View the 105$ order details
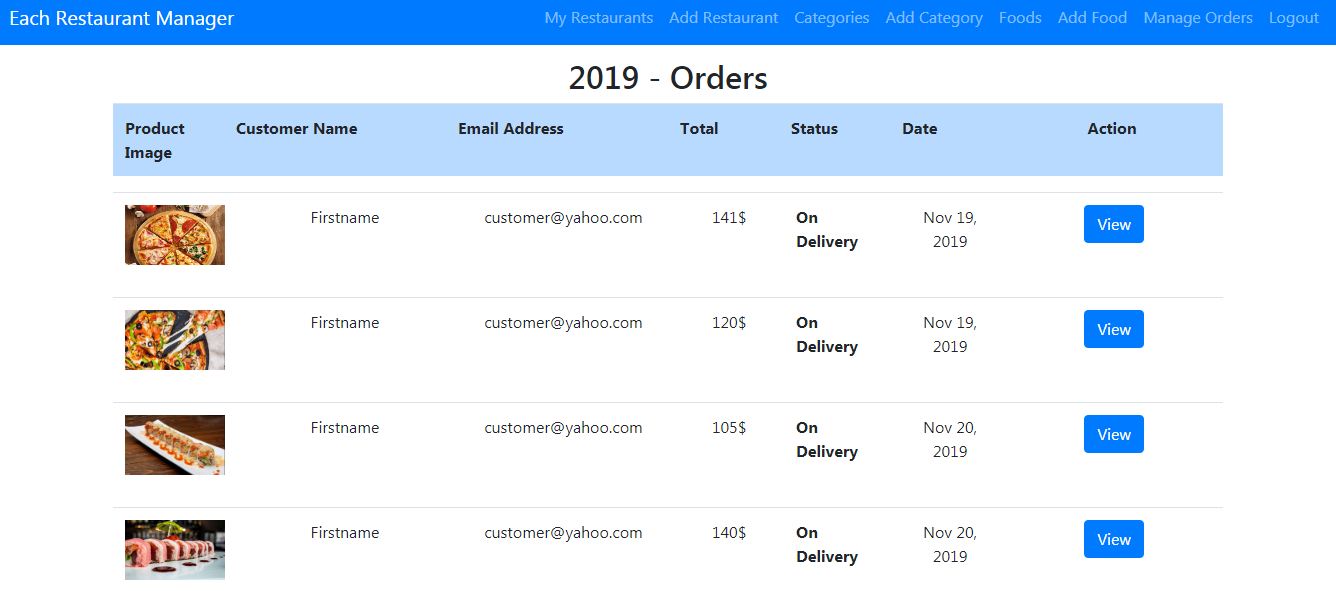Viewport: 1336px width, 591px height. [1114, 434]
